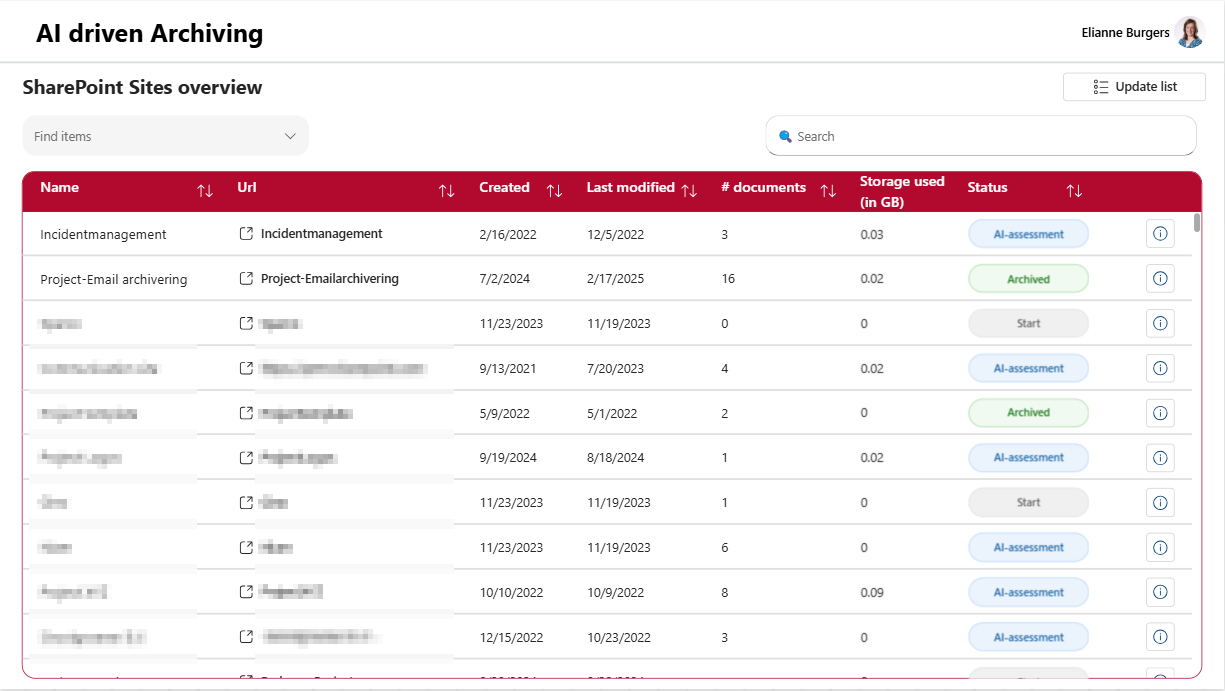Sort by number of documents arrows

828,191
